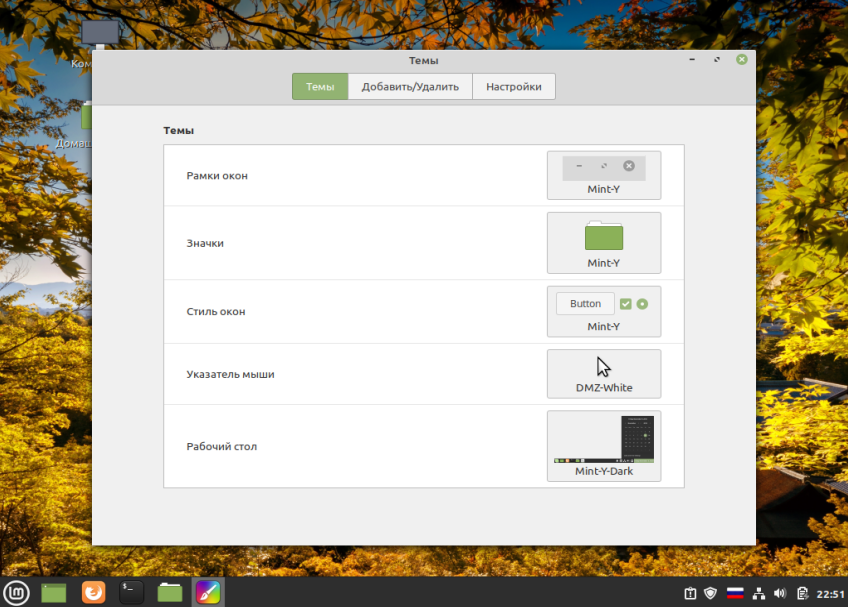
Task: Open the Рамки окон Mint-Y theme chooser
Action: [x=604, y=175]
